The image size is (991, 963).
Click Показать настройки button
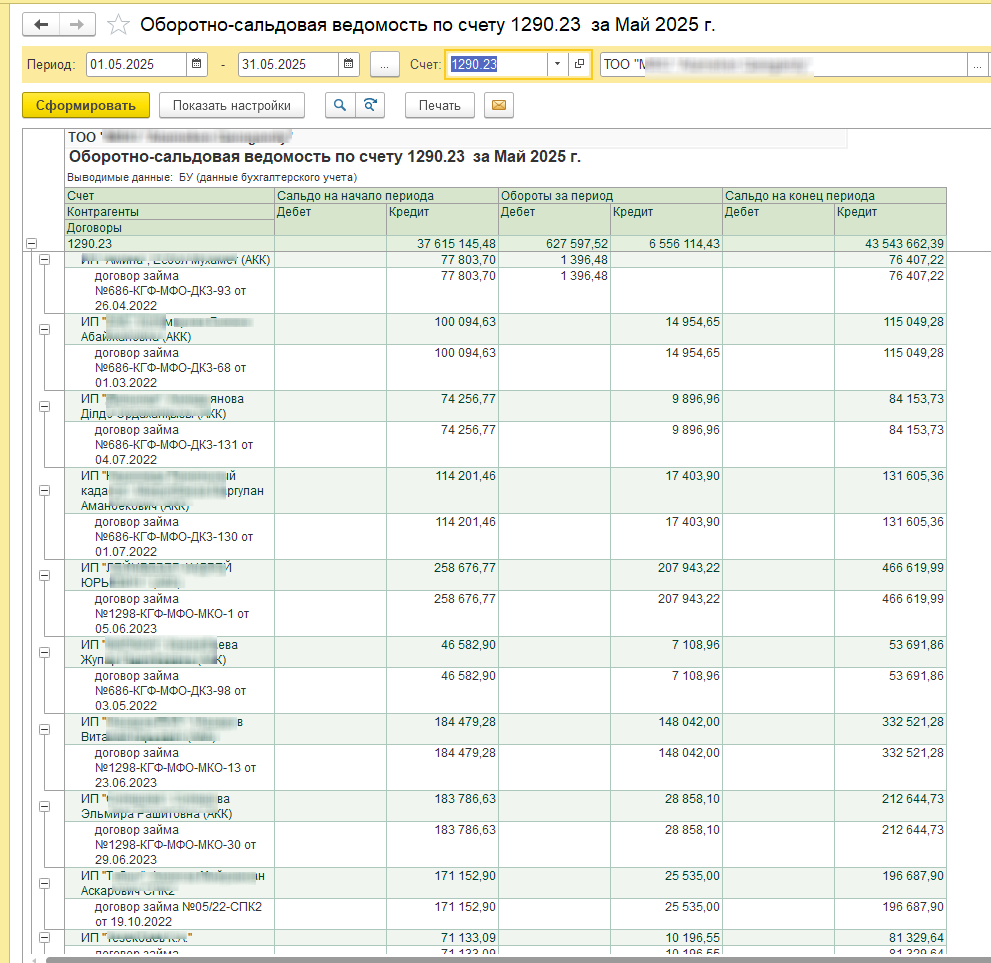click(231, 106)
